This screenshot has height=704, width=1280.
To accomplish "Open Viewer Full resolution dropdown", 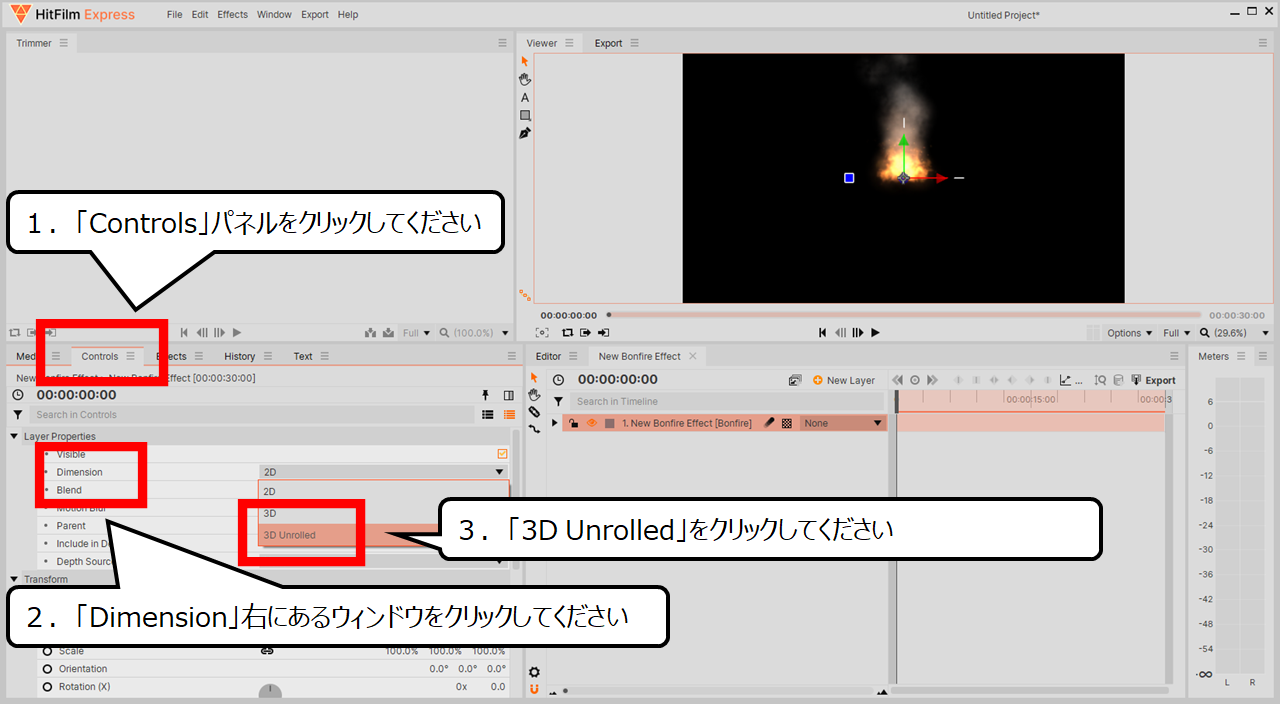I will (1177, 333).
